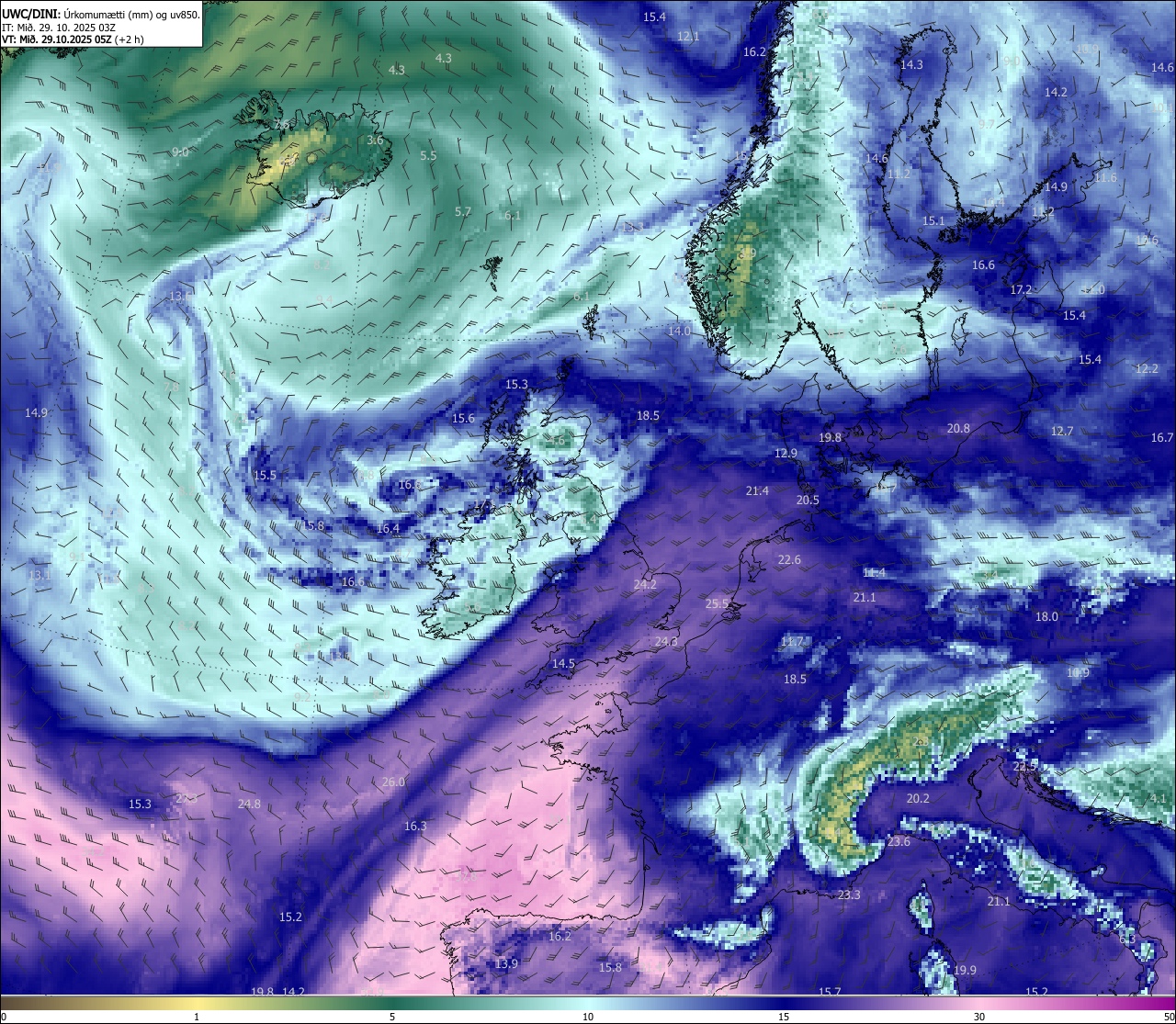Click the map value '24.2' over England

pyautogui.click(x=645, y=585)
